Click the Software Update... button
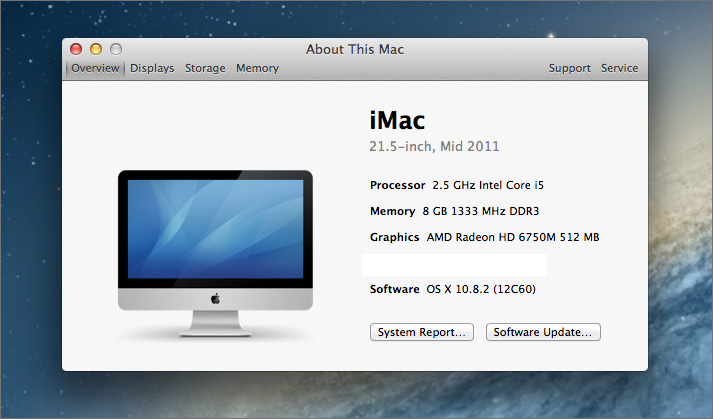Screen dimensions: 713x419 coord(543,332)
